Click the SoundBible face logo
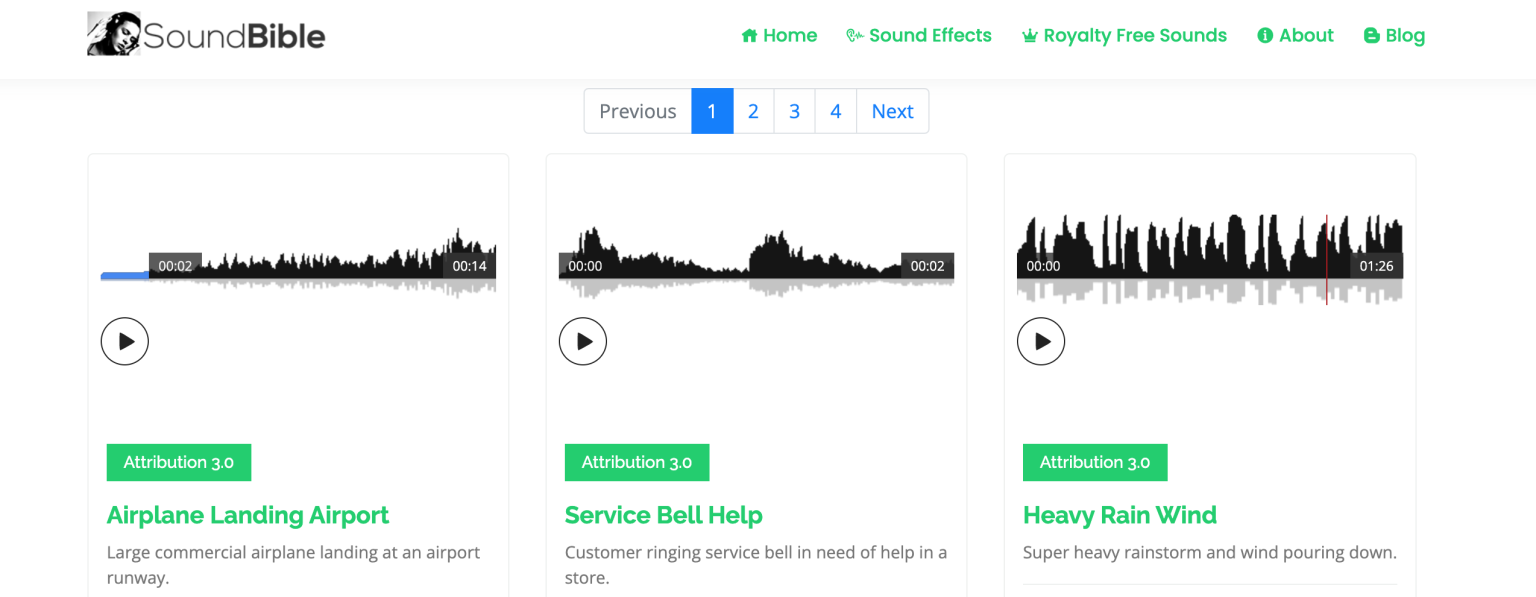 112,32
